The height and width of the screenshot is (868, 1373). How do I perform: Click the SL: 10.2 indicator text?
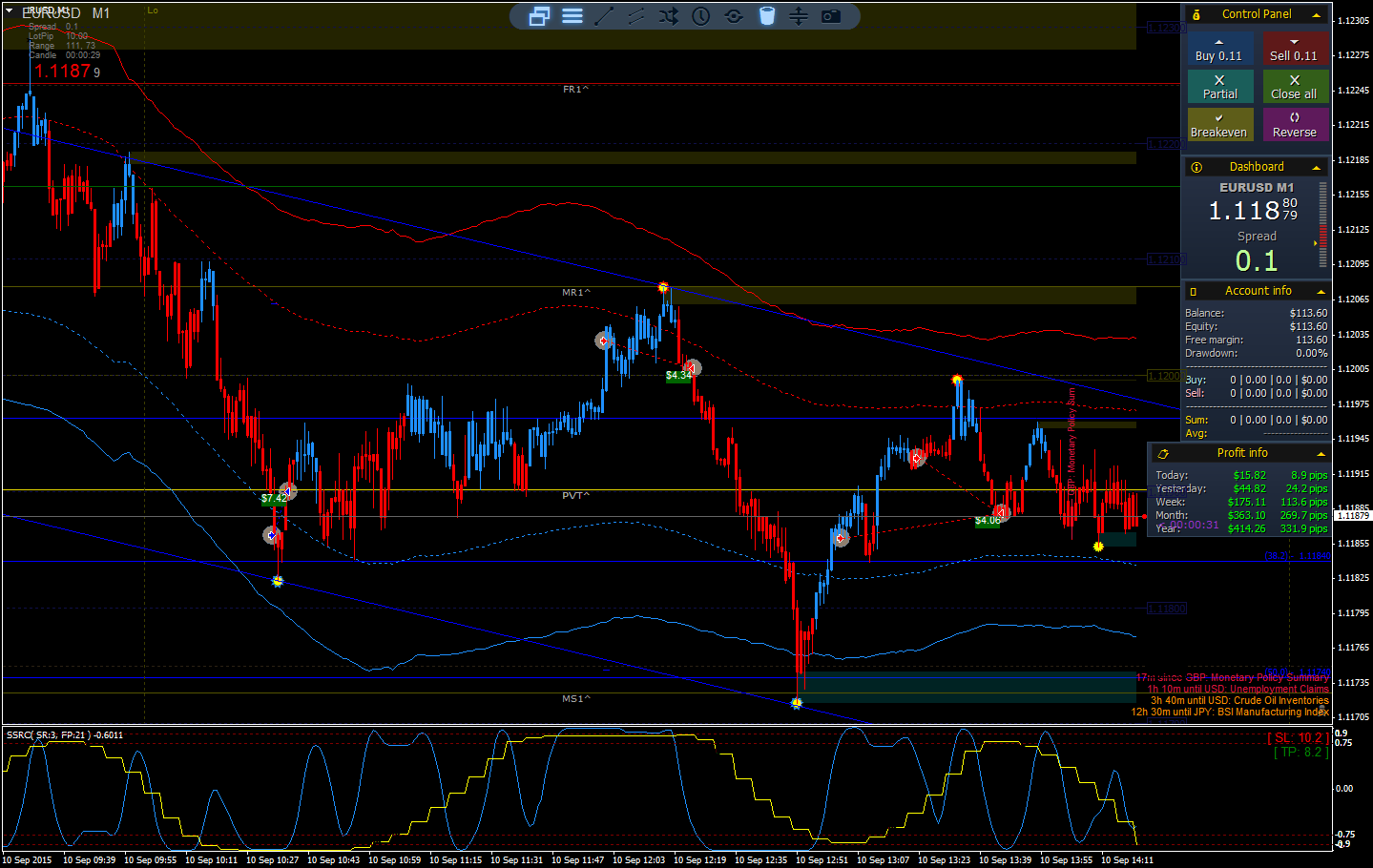[x=1298, y=737]
